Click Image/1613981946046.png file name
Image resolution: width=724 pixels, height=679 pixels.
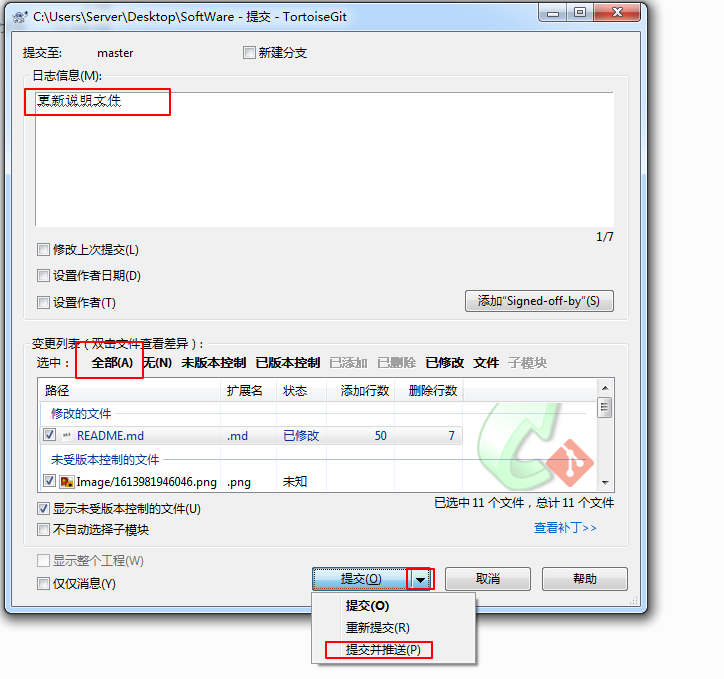pos(146,482)
